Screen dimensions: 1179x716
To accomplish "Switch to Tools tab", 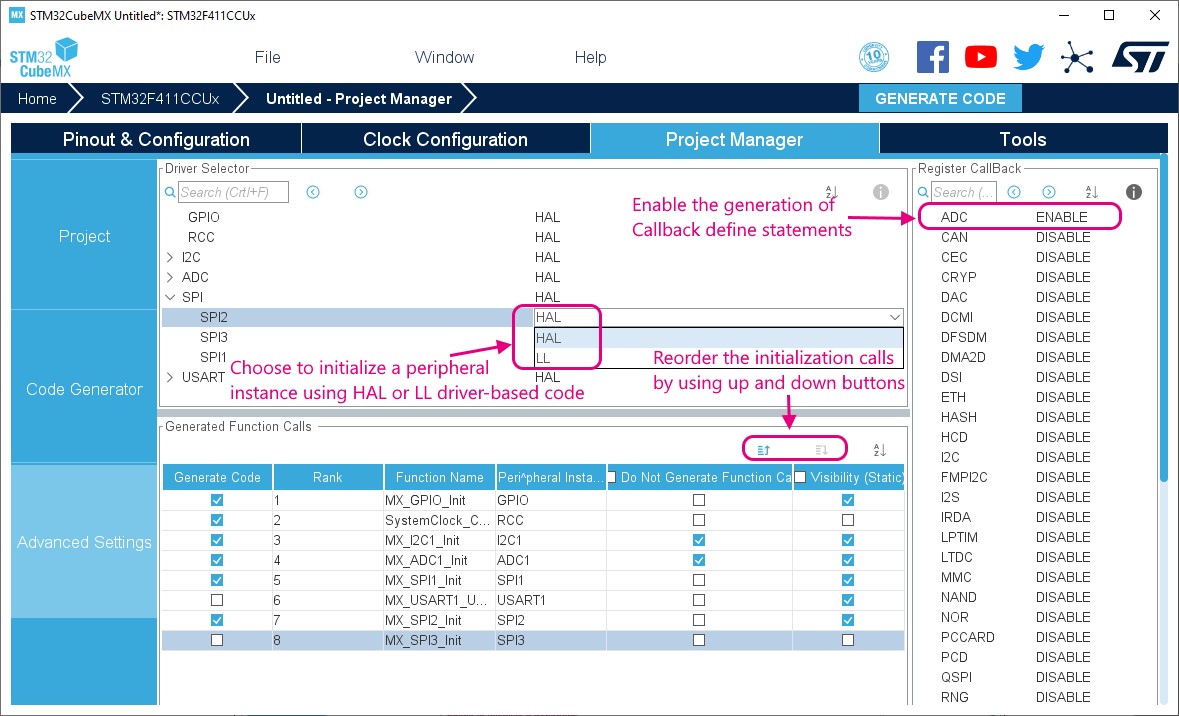I will coord(1023,139).
